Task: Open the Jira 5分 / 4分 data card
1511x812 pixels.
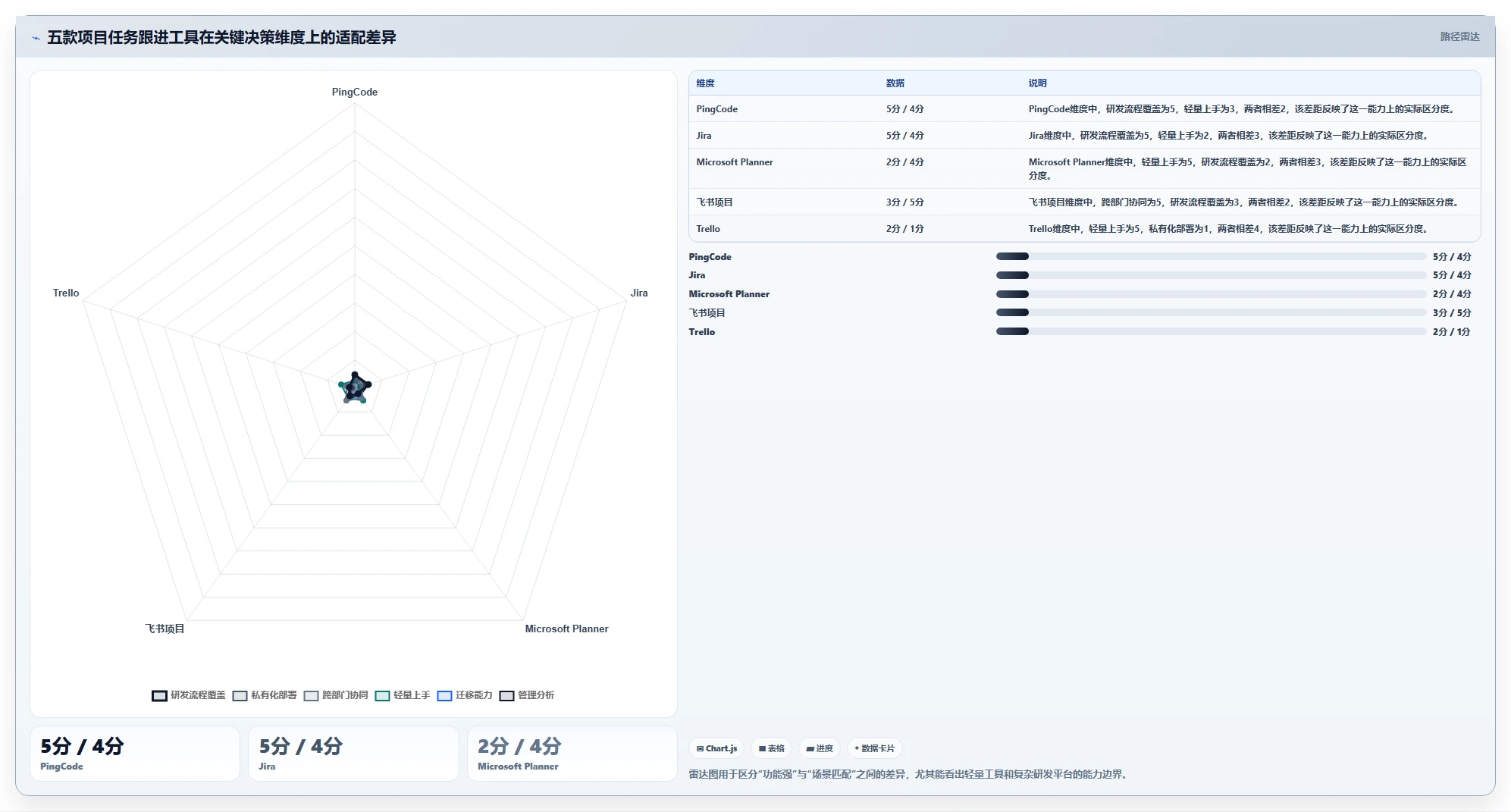Action: [353, 754]
